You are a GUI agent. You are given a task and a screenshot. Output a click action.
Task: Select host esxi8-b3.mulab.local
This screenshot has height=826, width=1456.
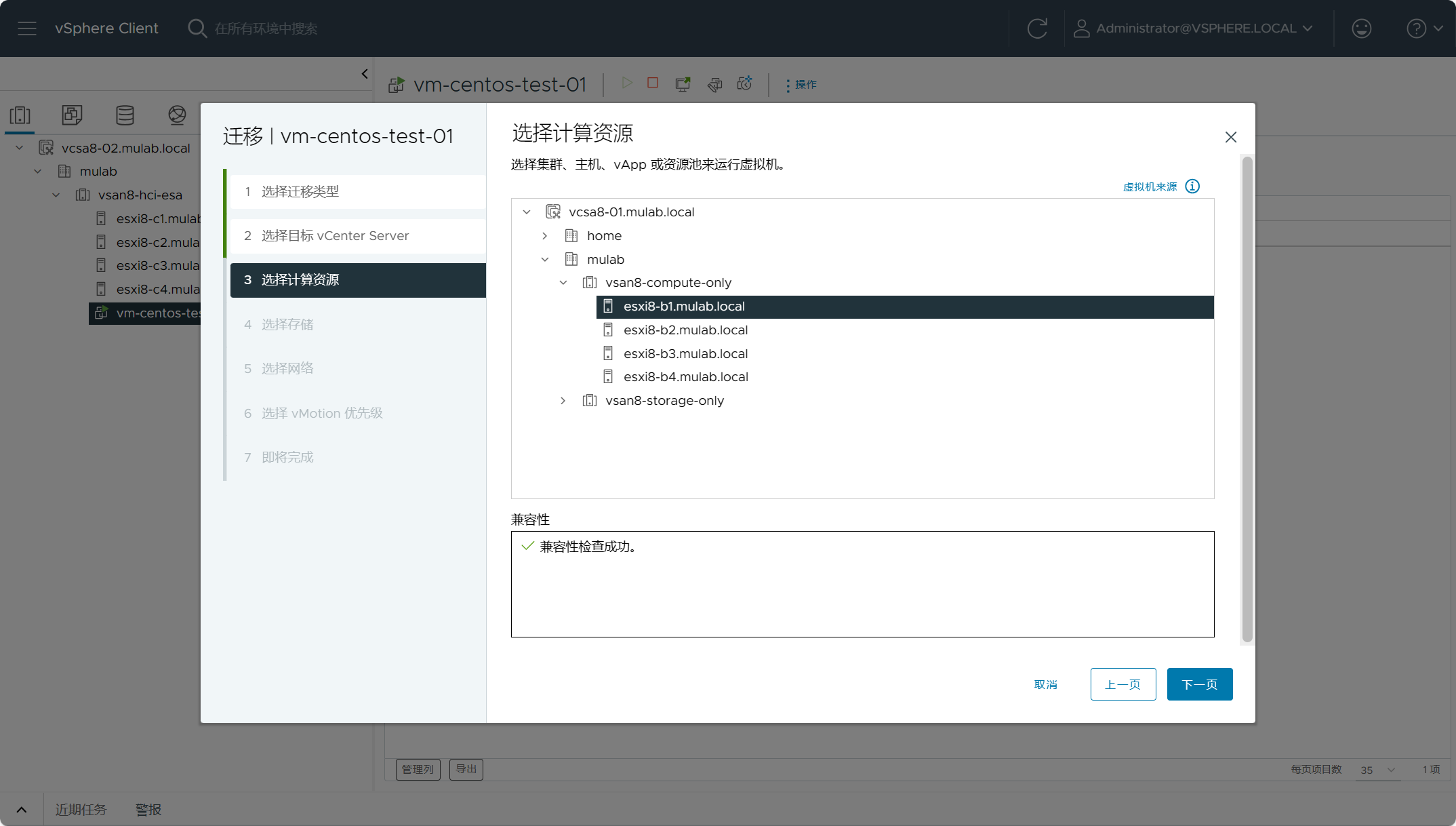click(685, 354)
